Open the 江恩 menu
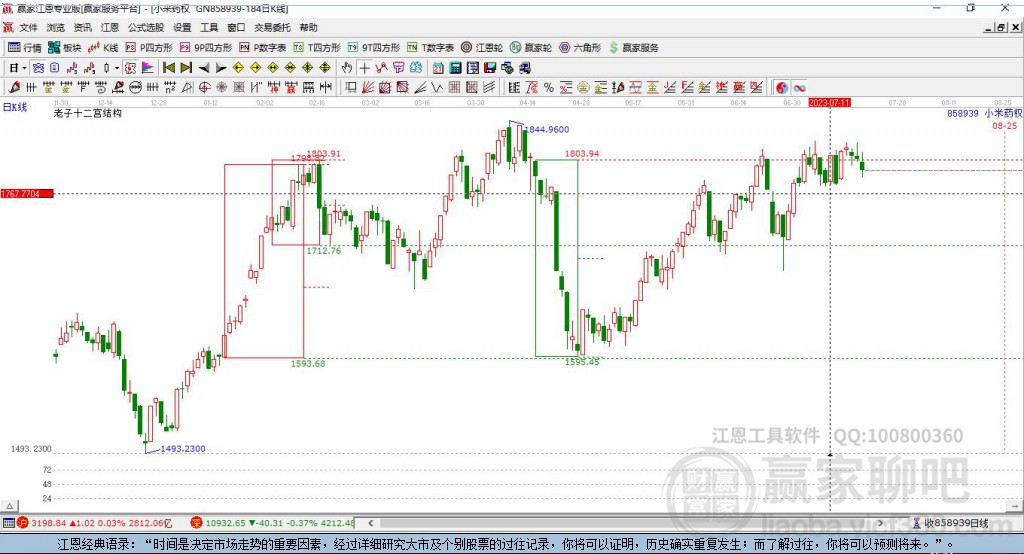 point(110,27)
